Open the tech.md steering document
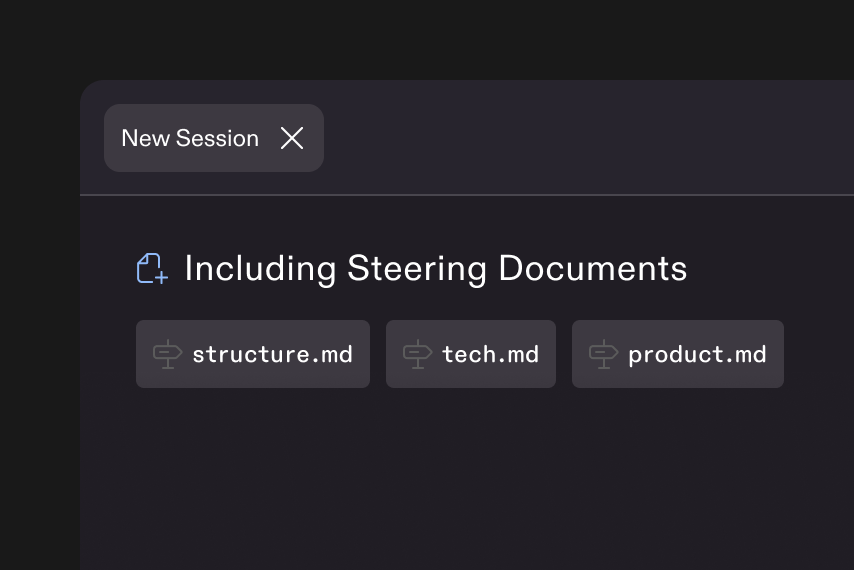 (470, 354)
